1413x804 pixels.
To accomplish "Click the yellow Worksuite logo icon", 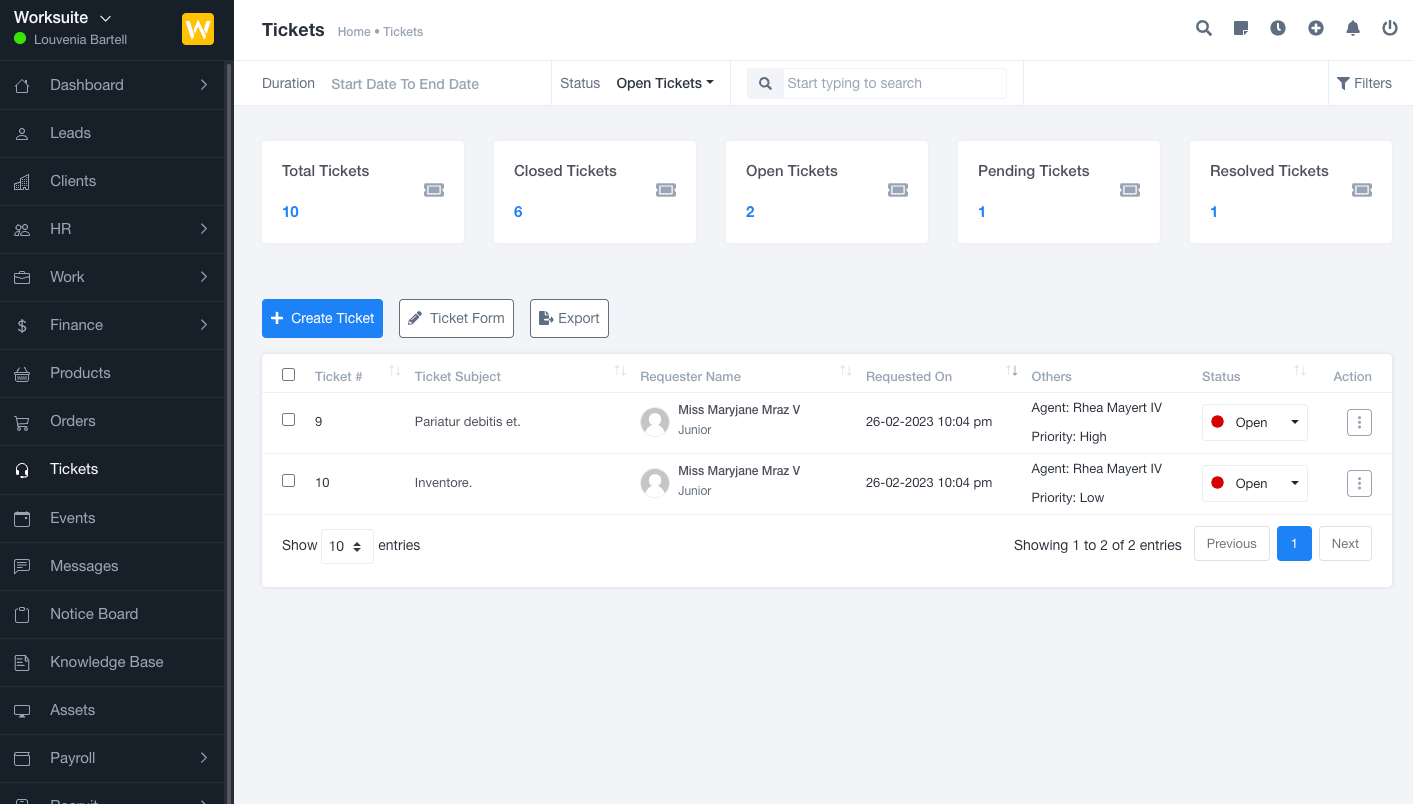I will (198, 29).
